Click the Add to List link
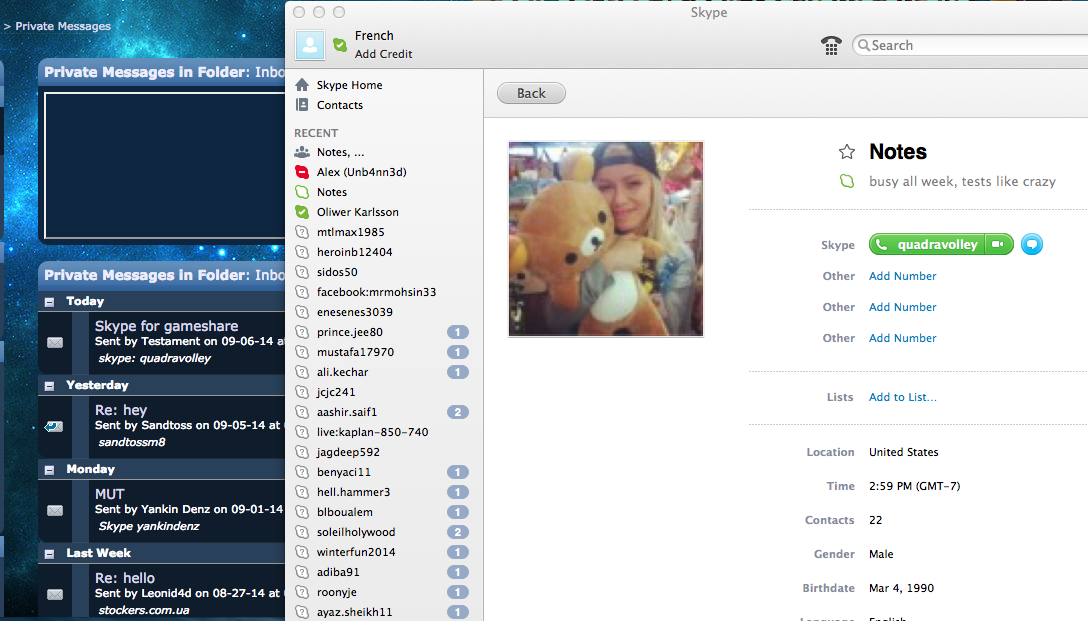The width and height of the screenshot is (1088, 621). [903, 397]
